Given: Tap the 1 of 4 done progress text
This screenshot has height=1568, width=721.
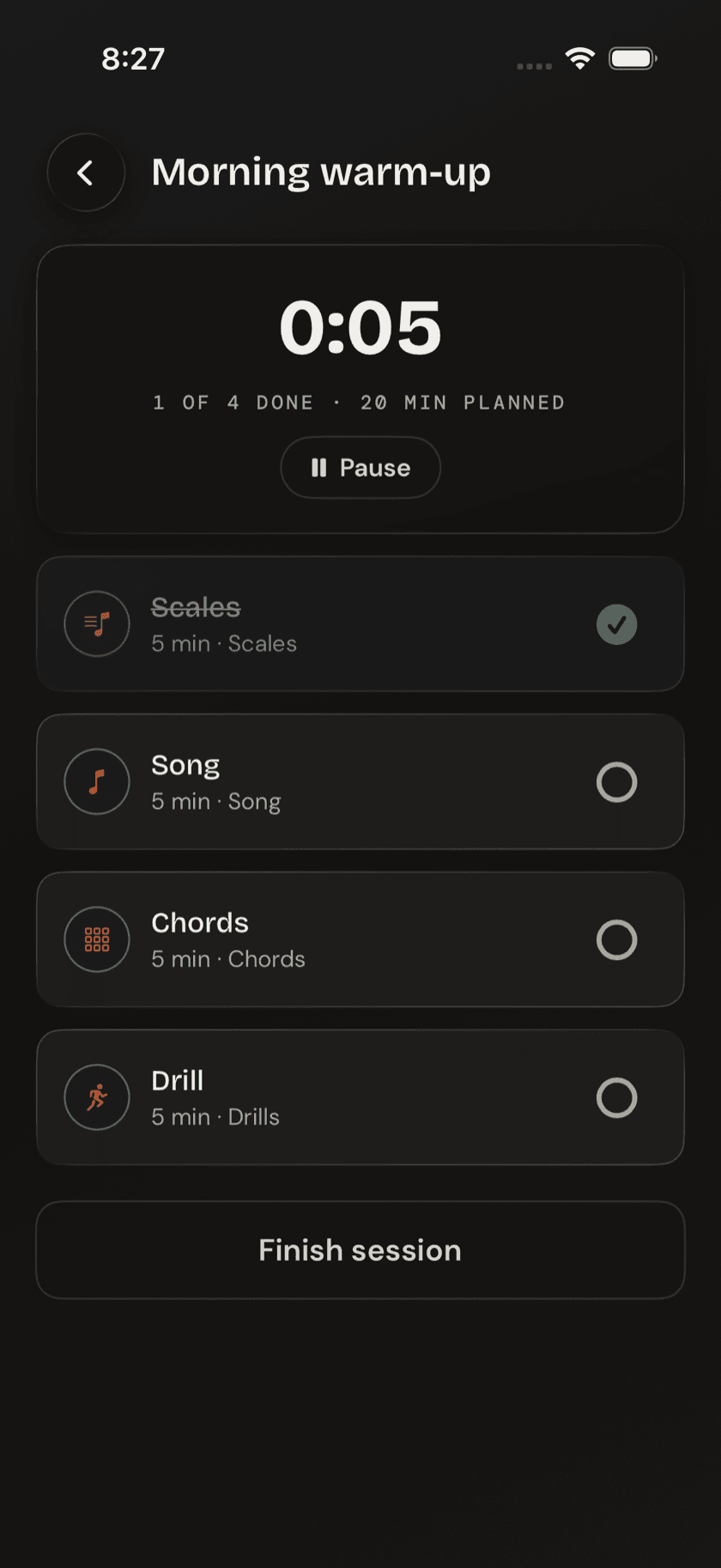Looking at the screenshot, I should (233, 403).
